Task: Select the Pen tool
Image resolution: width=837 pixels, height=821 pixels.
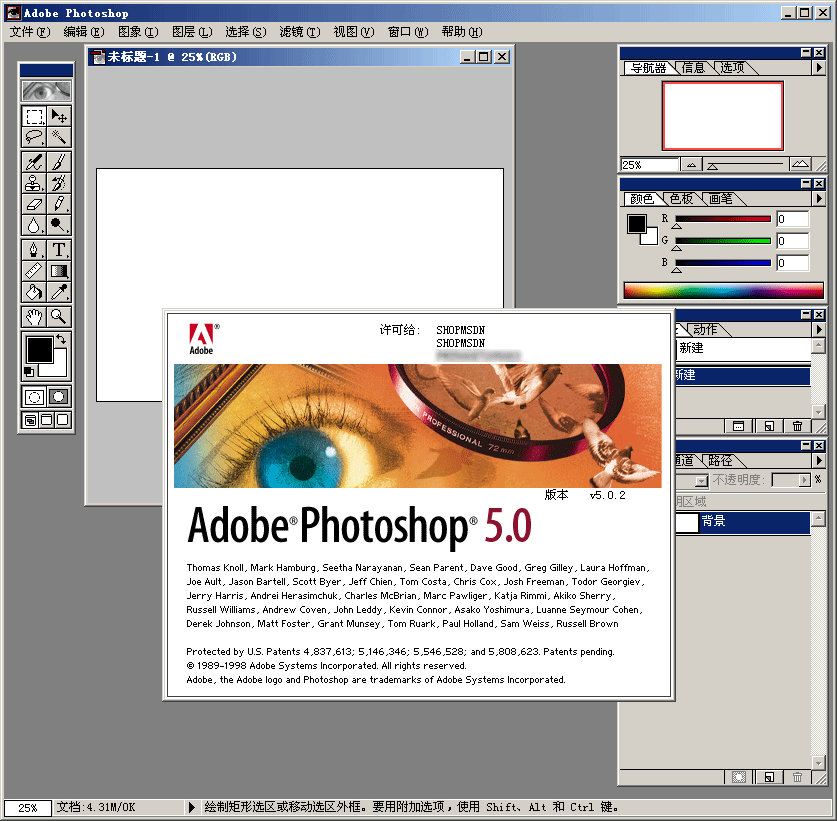Action: click(34, 250)
